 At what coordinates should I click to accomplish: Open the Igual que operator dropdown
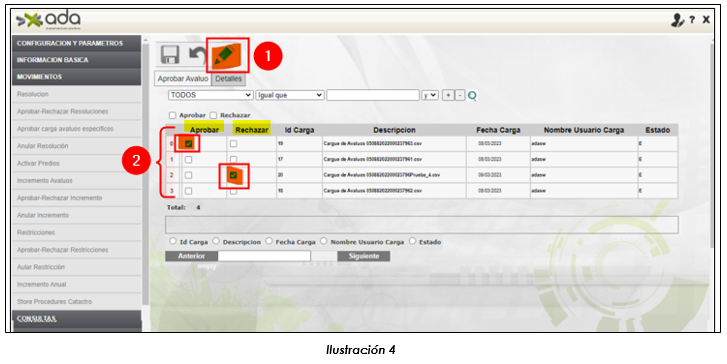[x=290, y=95]
